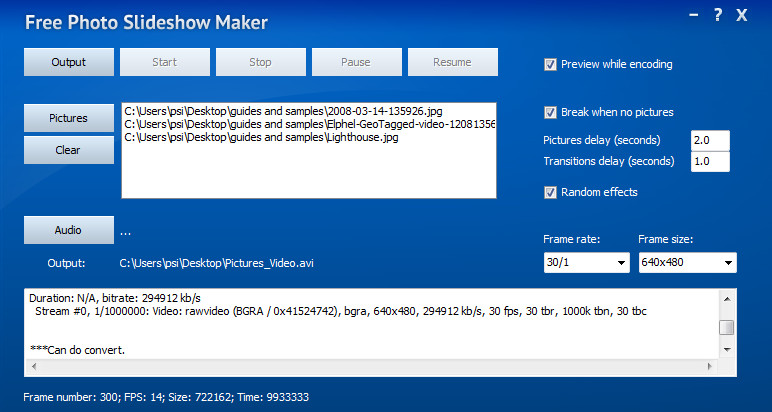The image size is (772, 412).
Task: Open the Frame rate dropdown
Action: click(586, 262)
